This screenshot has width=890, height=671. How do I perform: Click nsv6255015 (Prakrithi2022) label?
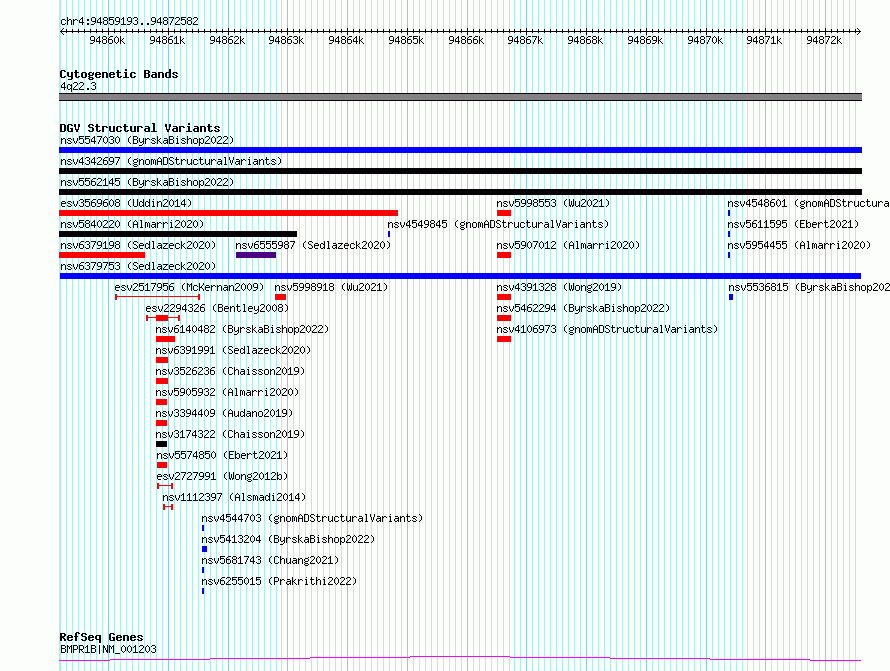tap(279, 581)
